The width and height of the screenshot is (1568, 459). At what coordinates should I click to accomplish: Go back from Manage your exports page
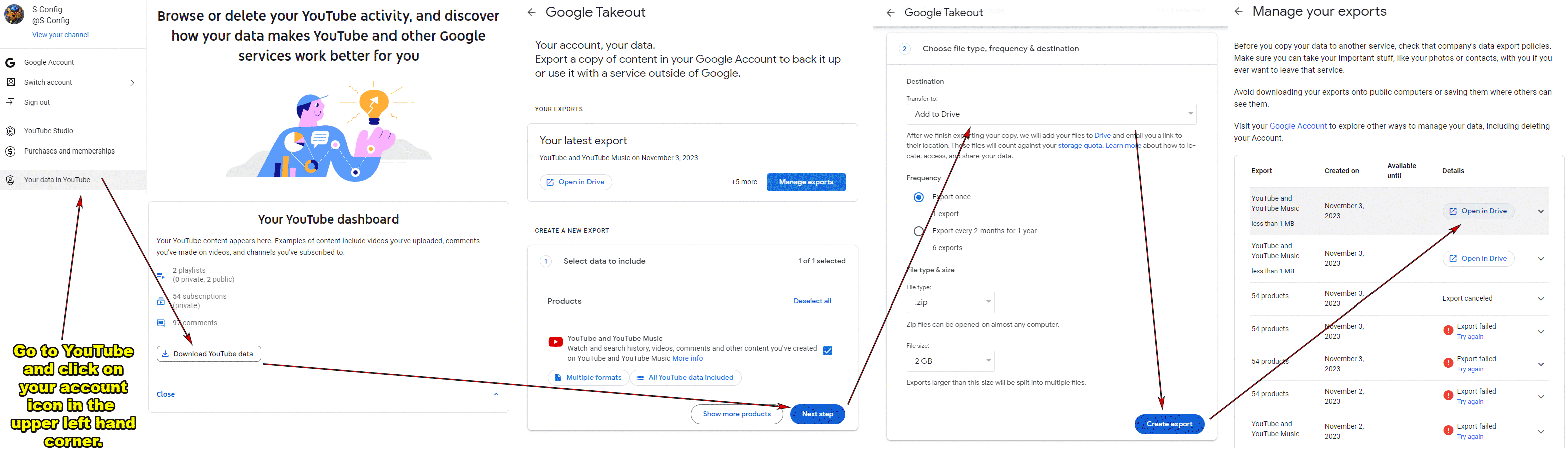pyautogui.click(x=1238, y=11)
